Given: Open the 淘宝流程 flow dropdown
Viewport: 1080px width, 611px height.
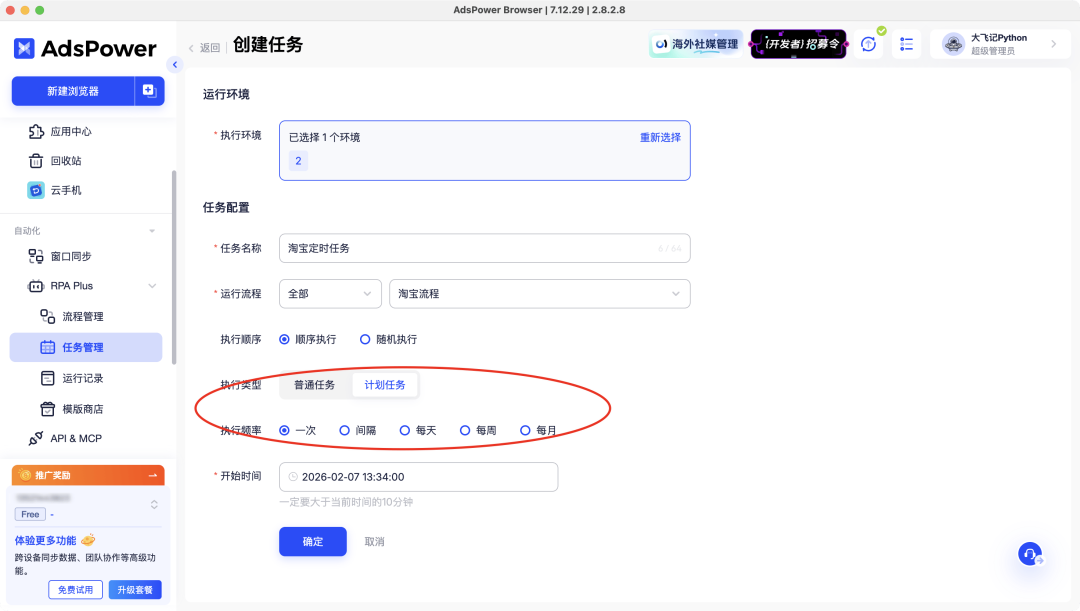Looking at the screenshot, I should pyautogui.click(x=540, y=294).
